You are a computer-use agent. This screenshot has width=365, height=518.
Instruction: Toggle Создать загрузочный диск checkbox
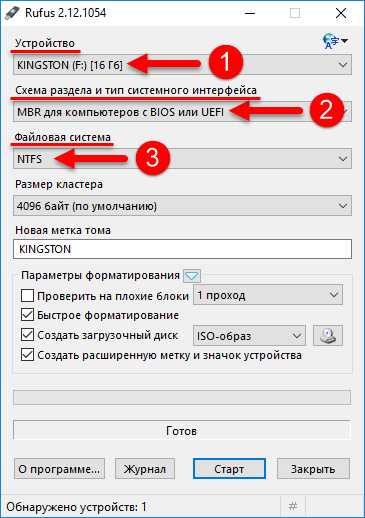[27, 335]
